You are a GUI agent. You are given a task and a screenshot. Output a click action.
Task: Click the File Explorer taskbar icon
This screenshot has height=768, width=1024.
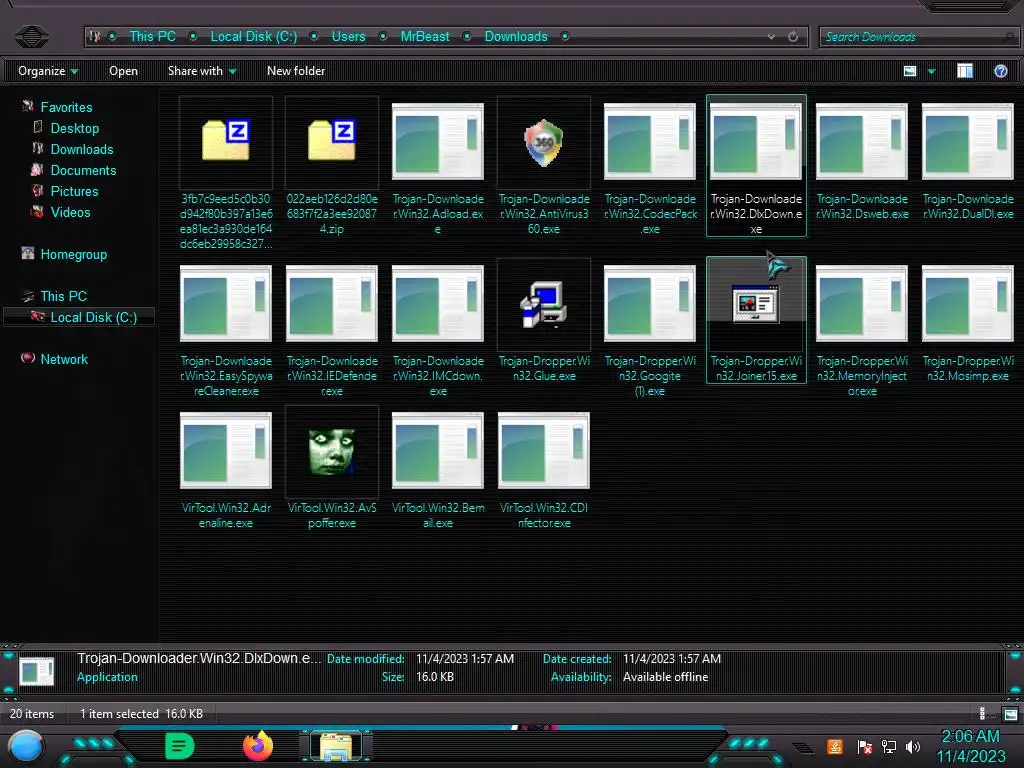[336, 746]
